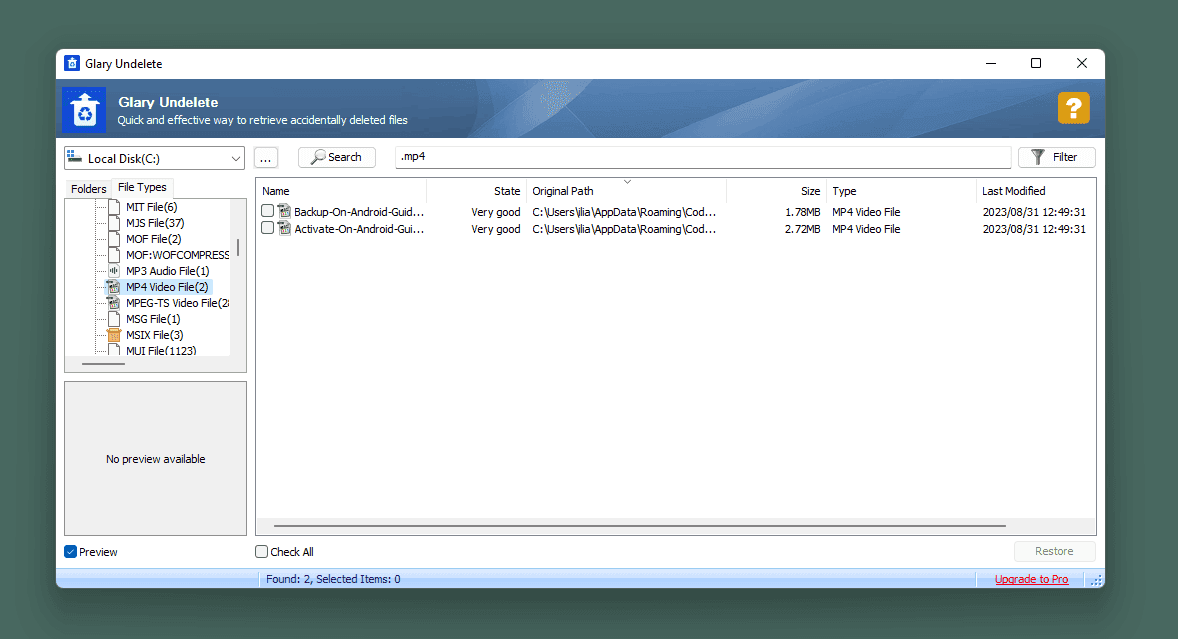The width and height of the screenshot is (1178, 639).
Task: Uncheck the Preview checkbox
Action: 71,552
